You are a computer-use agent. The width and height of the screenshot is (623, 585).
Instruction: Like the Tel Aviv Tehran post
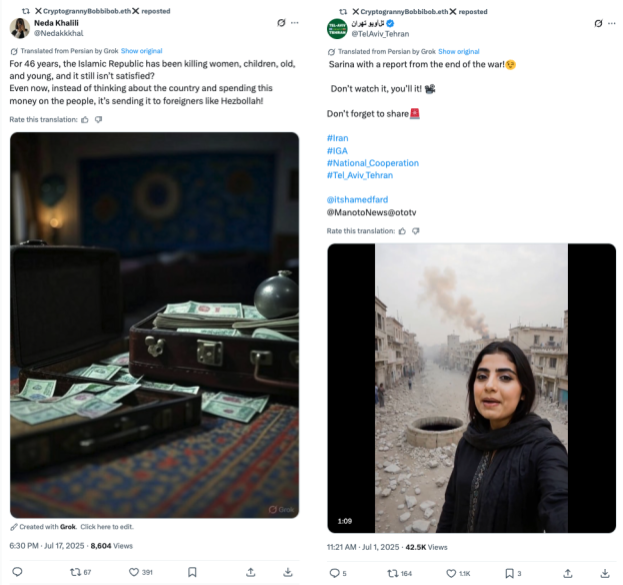451,573
